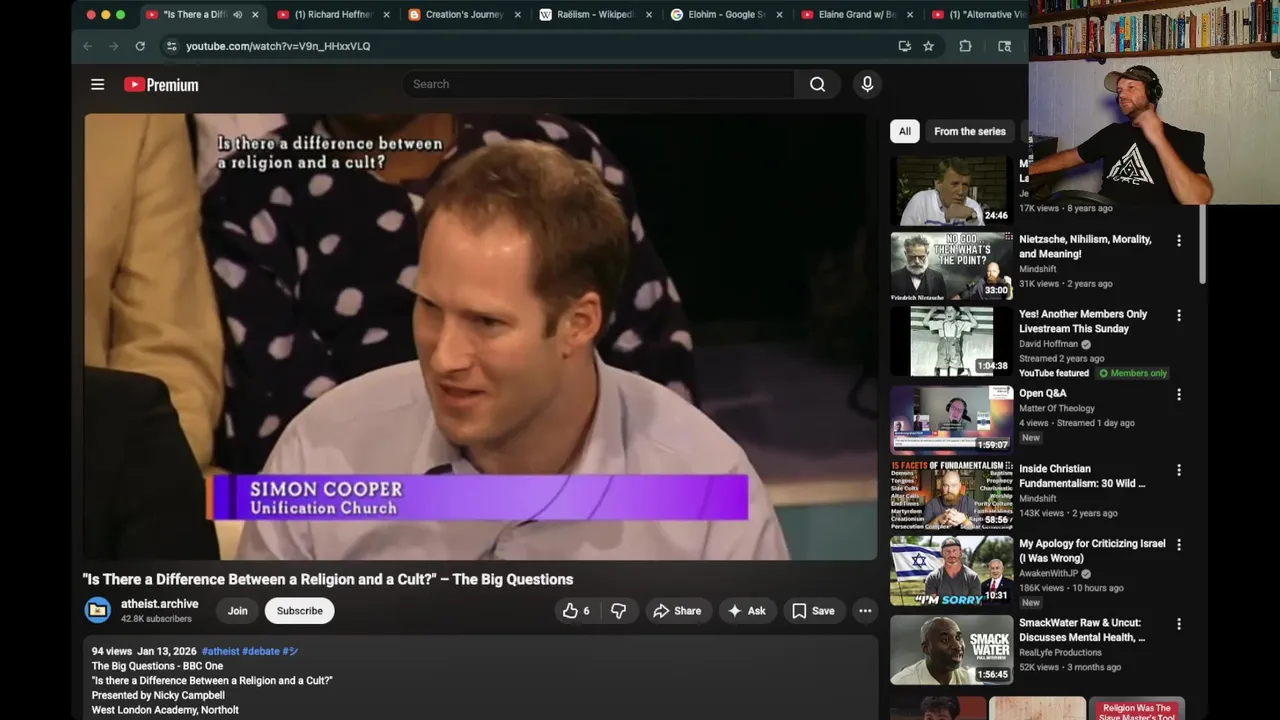Open options for Members Only Livestream video
This screenshot has width=1280, height=720.
coord(1178,315)
